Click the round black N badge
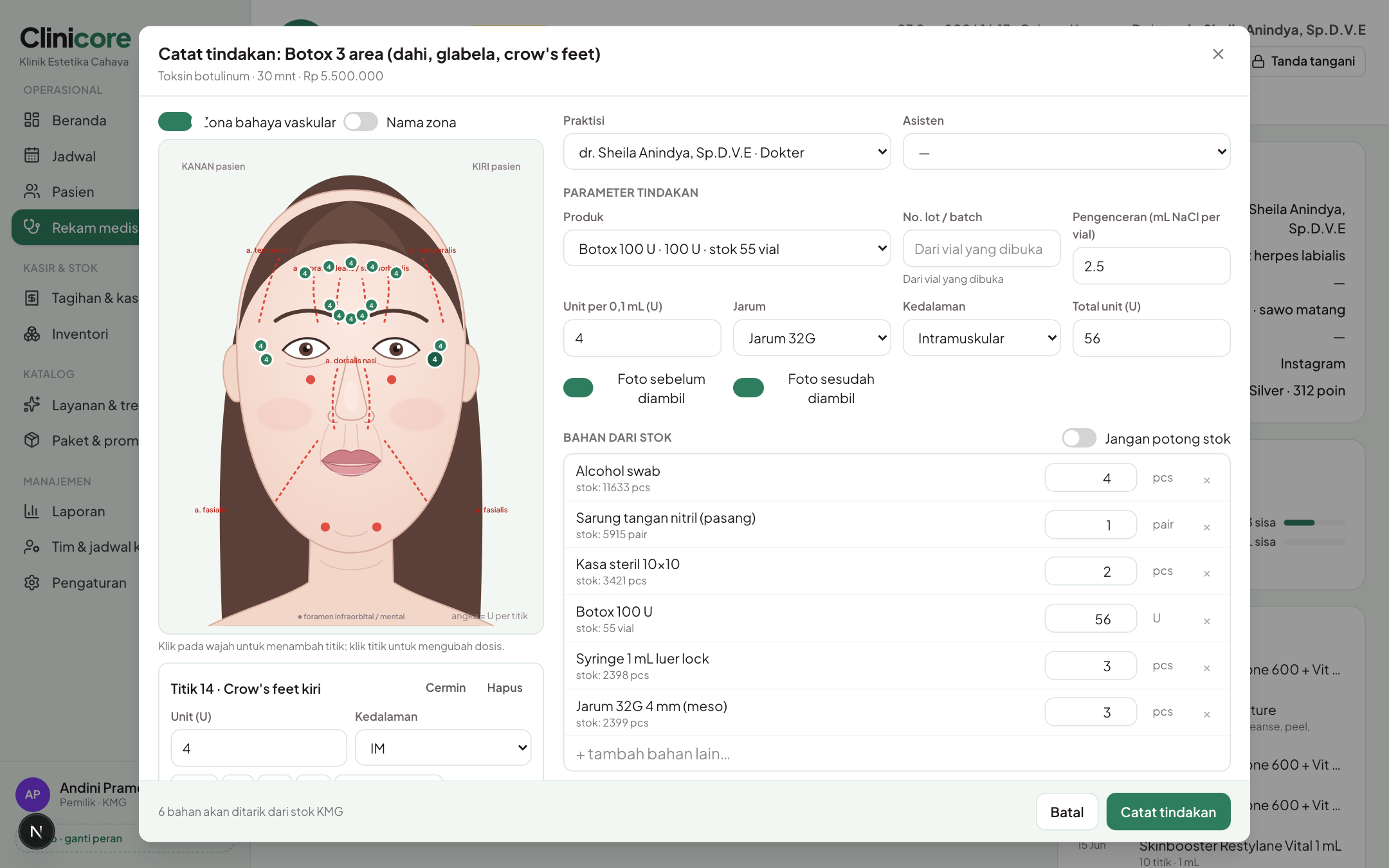The image size is (1389, 868). point(37,831)
